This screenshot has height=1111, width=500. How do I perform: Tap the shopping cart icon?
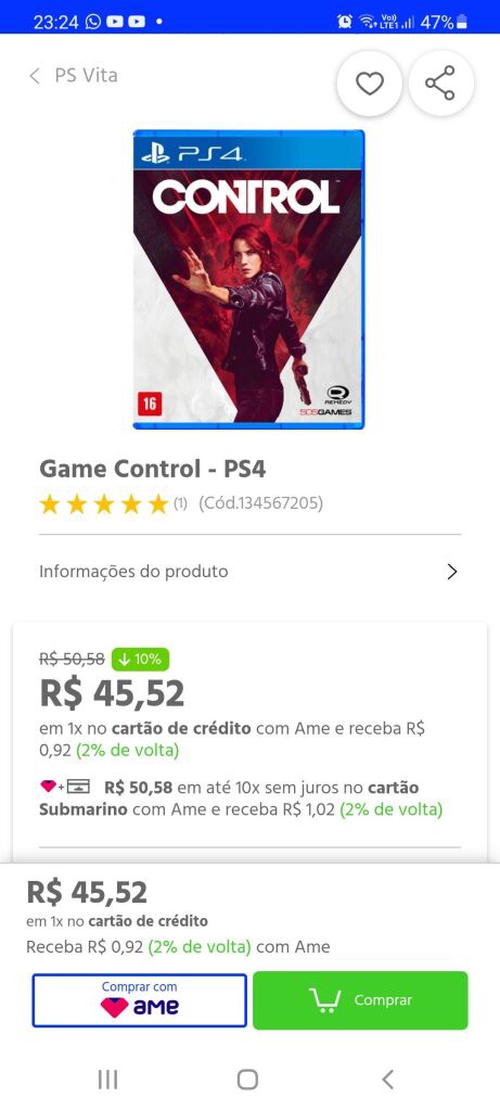coord(325,1000)
